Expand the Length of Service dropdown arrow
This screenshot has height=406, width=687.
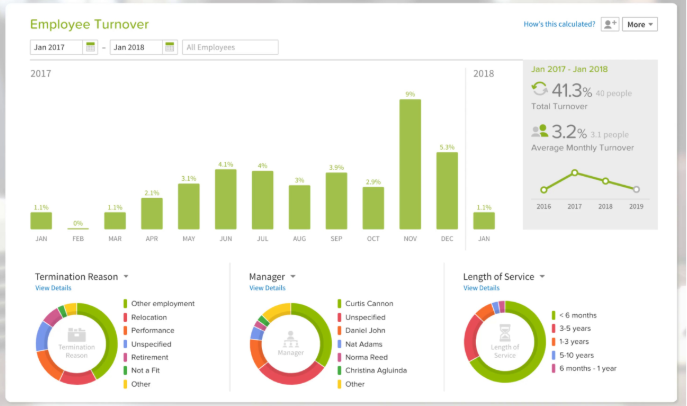(x=542, y=277)
